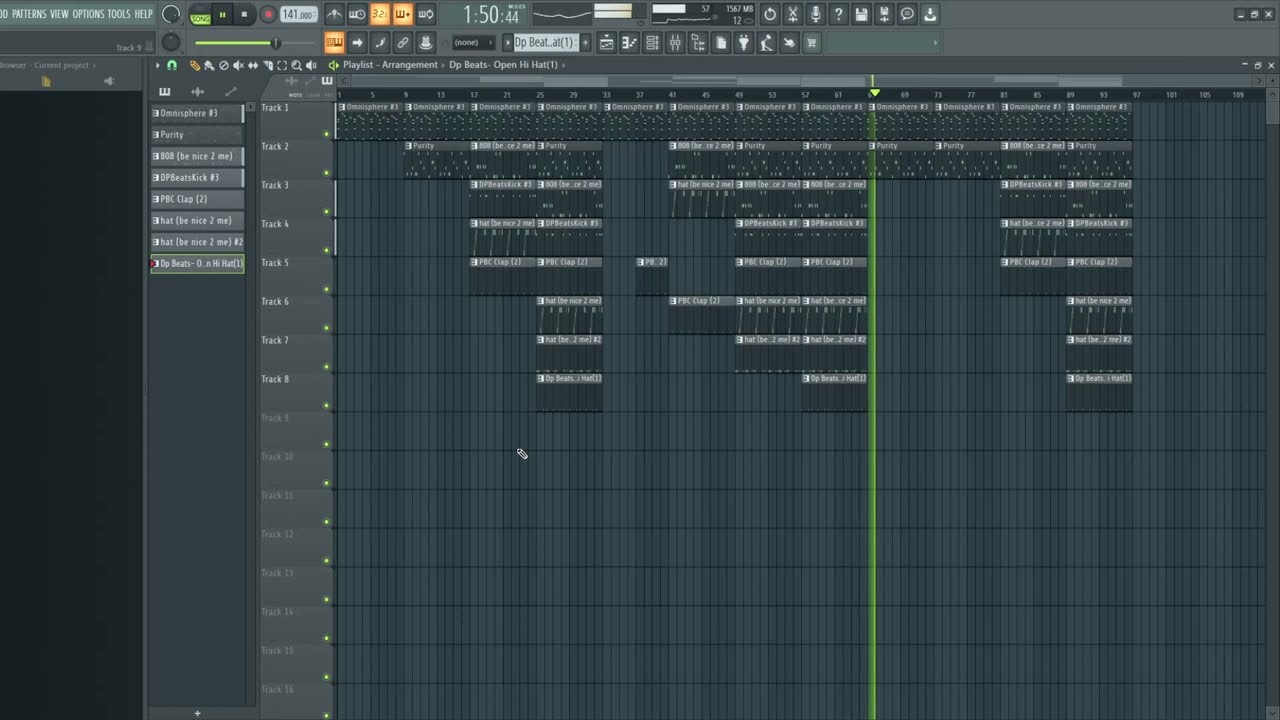This screenshot has width=1280, height=720.
Task: Open the (none) snap selector dropdown
Action: pos(472,43)
